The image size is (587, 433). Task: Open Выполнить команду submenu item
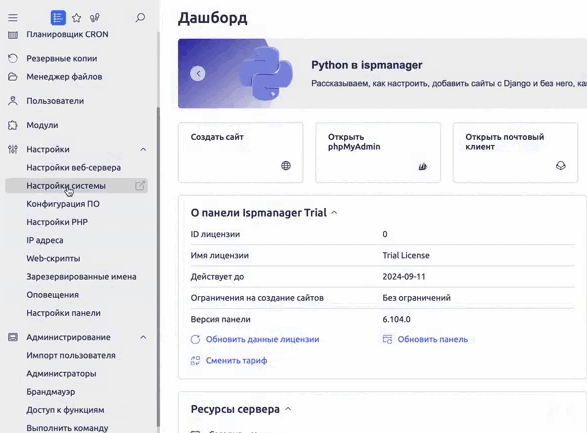pos(67,428)
